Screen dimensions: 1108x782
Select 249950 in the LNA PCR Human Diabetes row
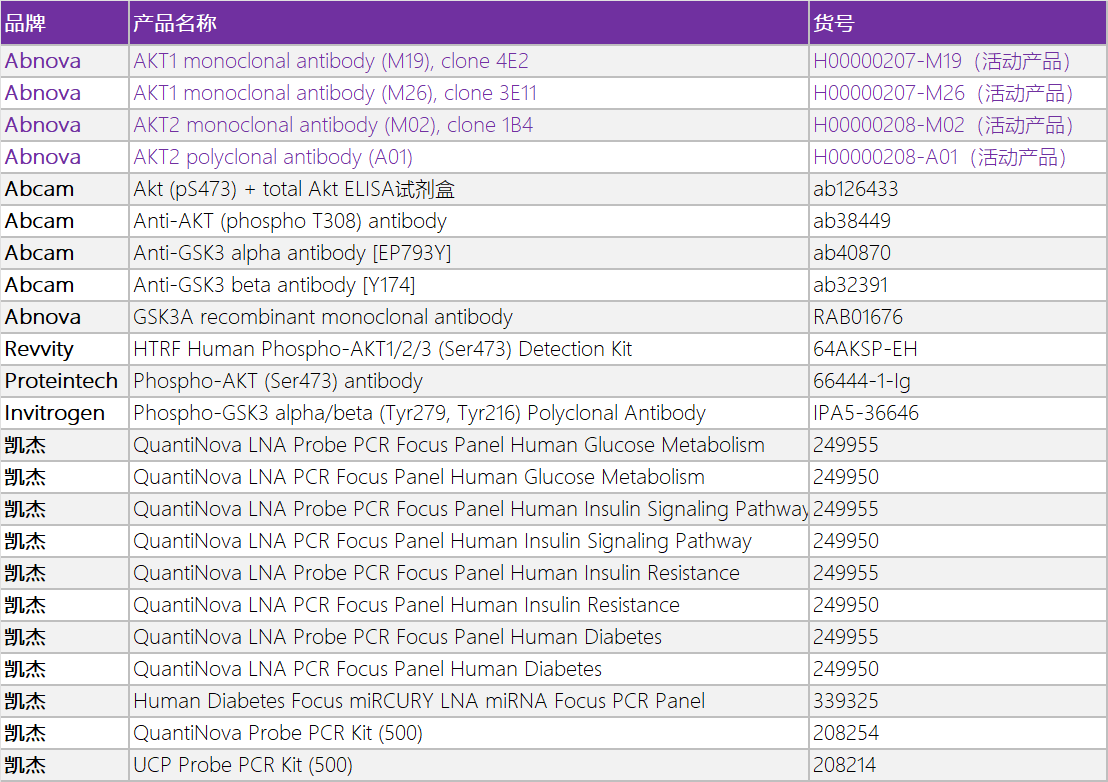coord(958,668)
